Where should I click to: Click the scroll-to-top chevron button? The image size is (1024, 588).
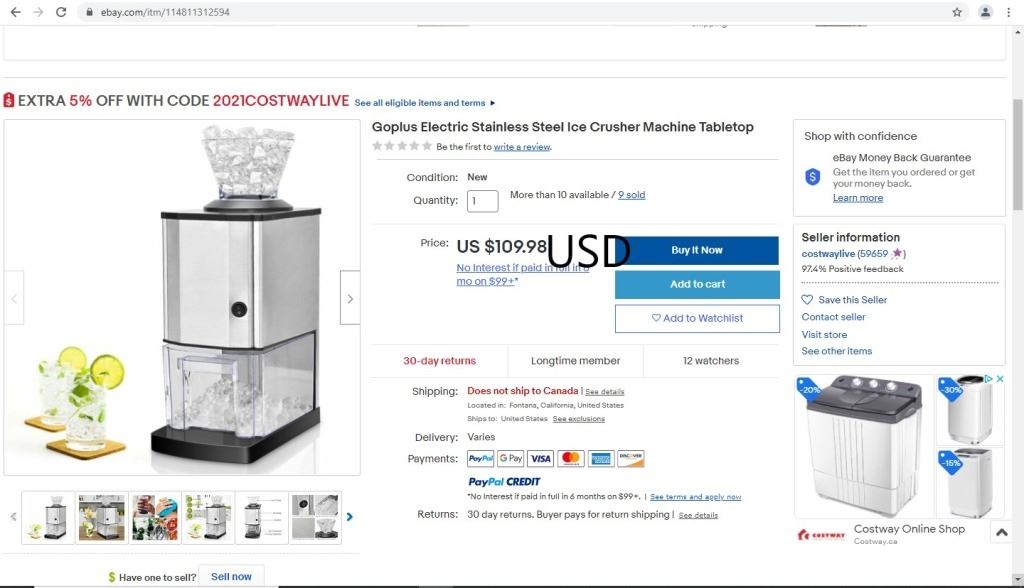click(1001, 532)
